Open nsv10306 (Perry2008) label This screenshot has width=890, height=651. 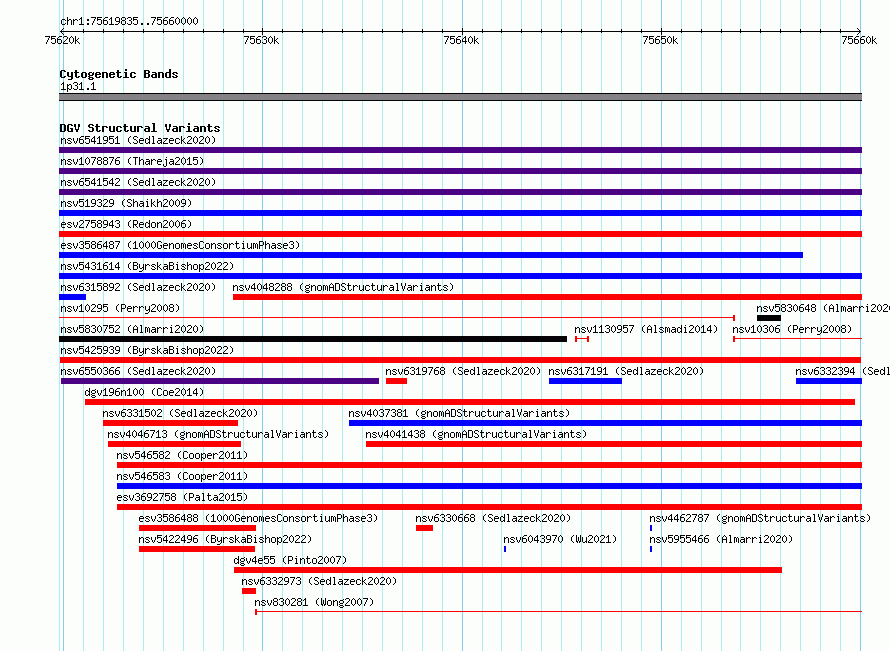point(792,329)
